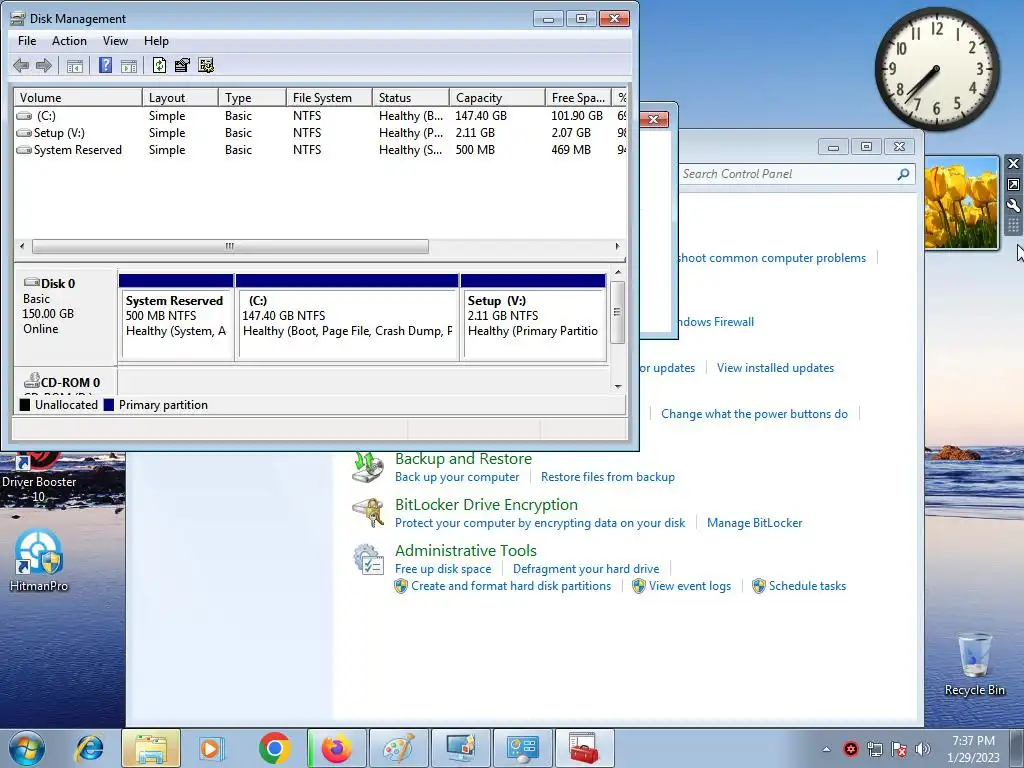The width and height of the screenshot is (1024, 768).
Task: Click Manage BitLocker link
Action: [x=754, y=522]
